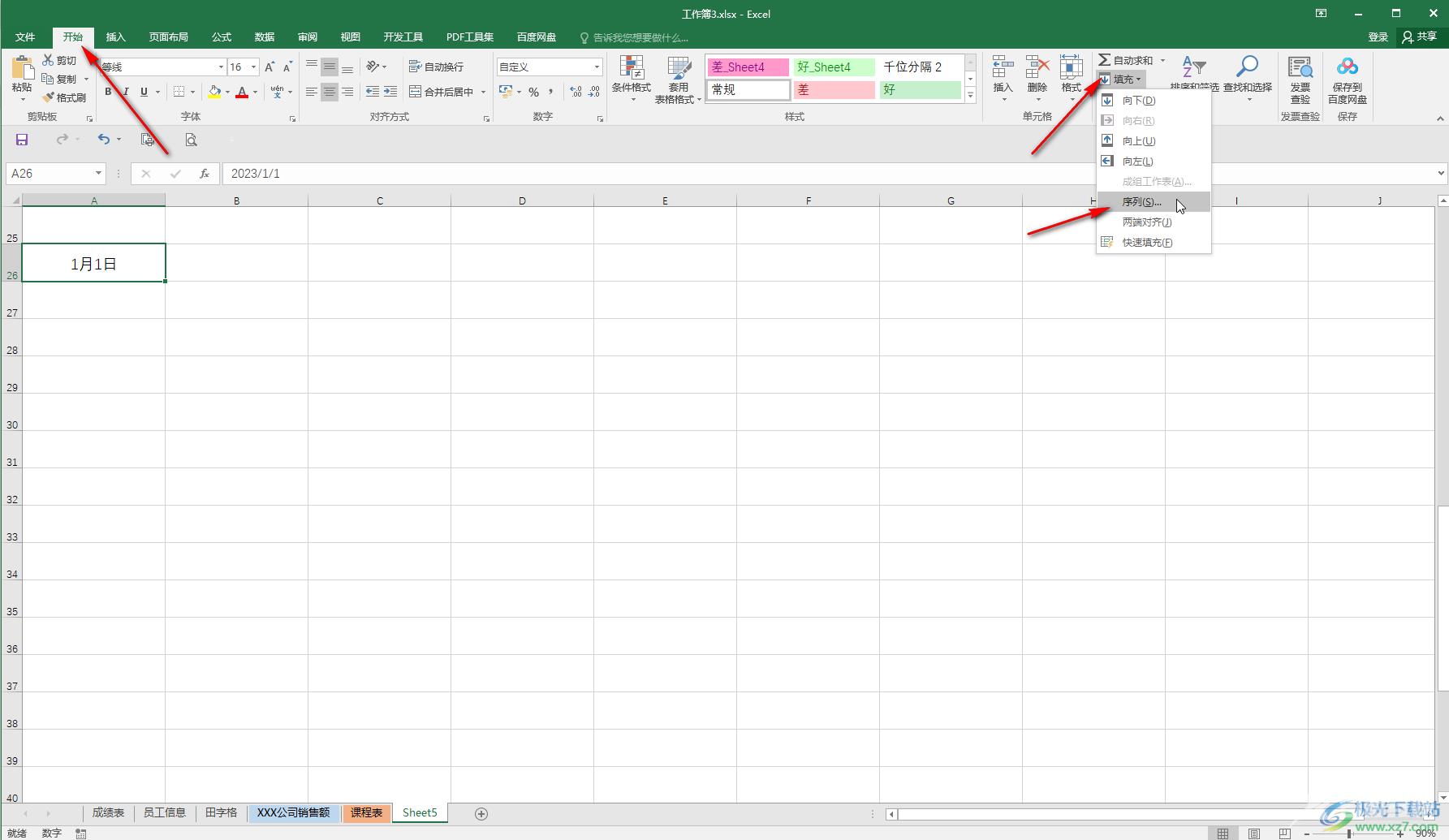Open the font size dropdown showing 16
Viewport: 1449px width, 840px height.
[x=254, y=67]
